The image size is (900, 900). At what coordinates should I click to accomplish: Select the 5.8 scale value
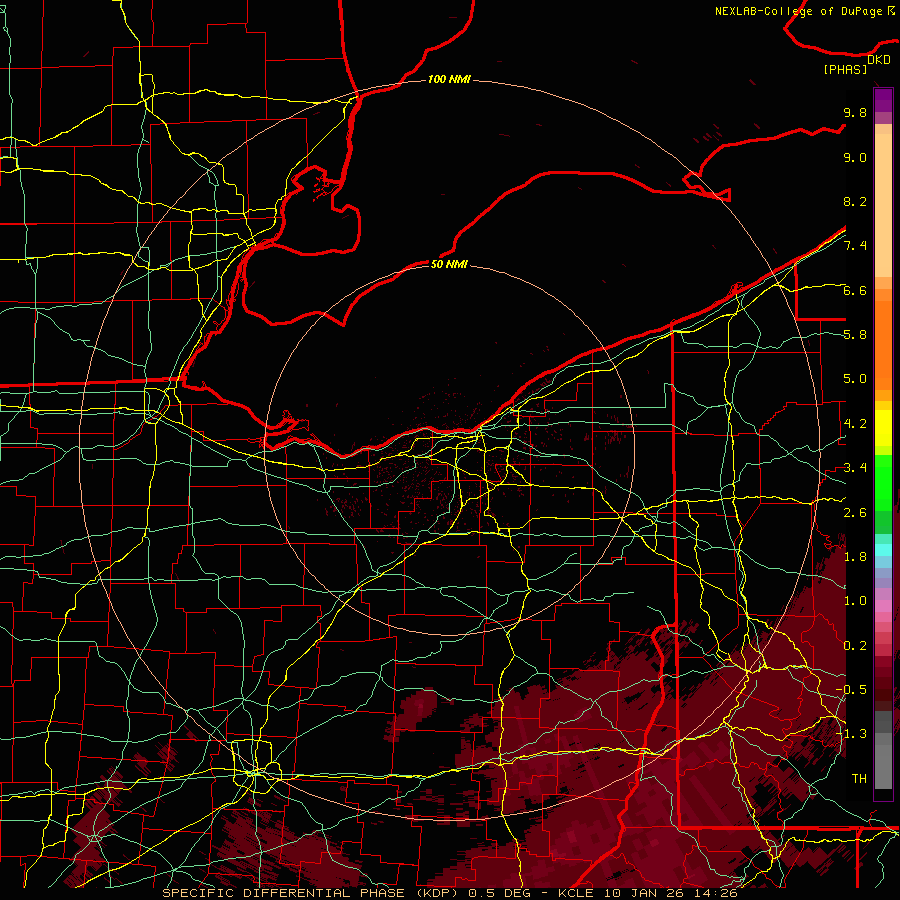pyautogui.click(x=855, y=335)
